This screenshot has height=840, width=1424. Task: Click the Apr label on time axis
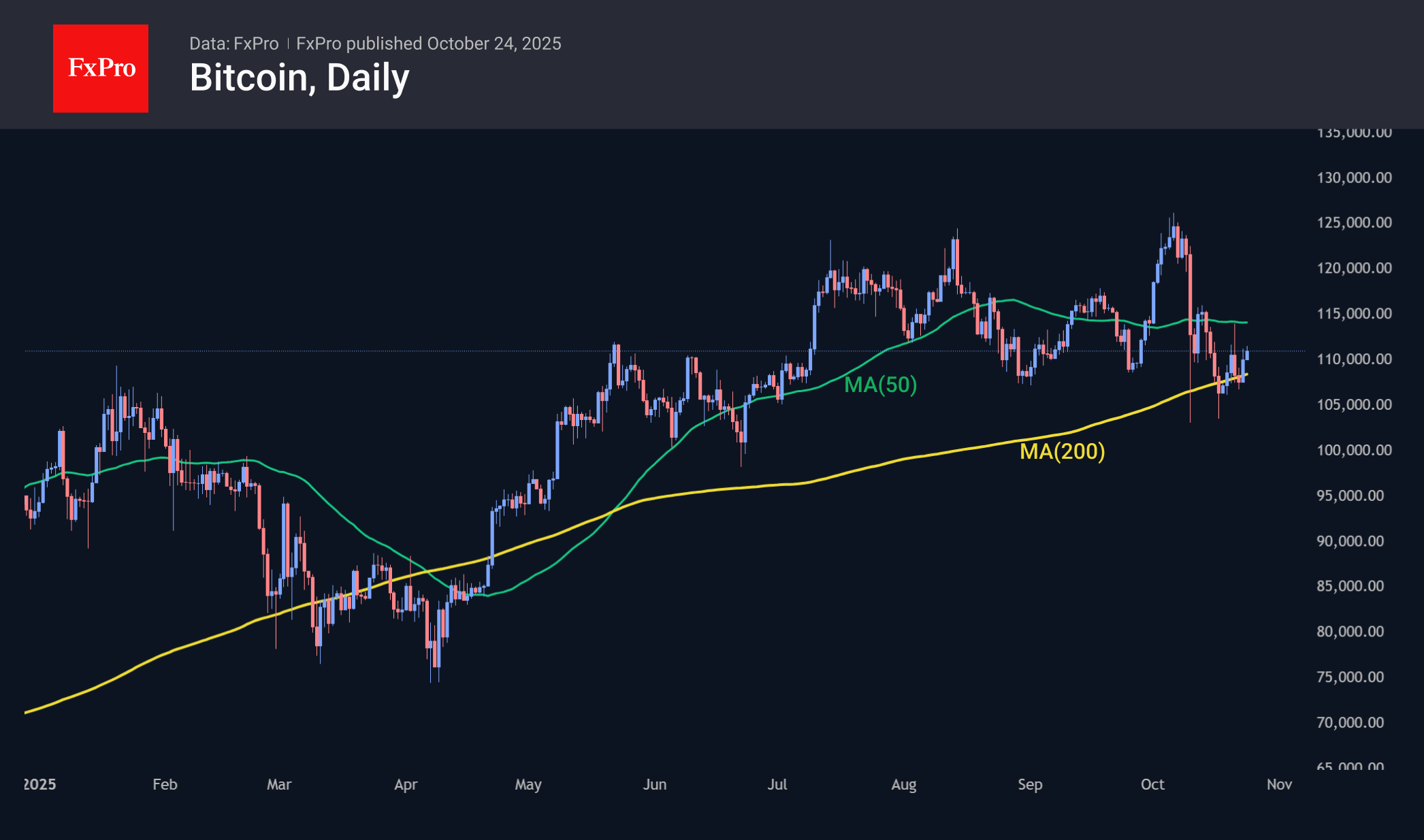click(406, 784)
